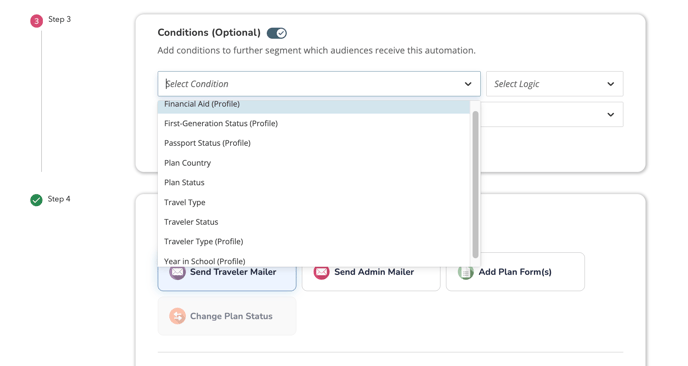The image size is (688, 366).
Task: Collapse the Select Condition dropdown chevron
Action: coord(468,84)
